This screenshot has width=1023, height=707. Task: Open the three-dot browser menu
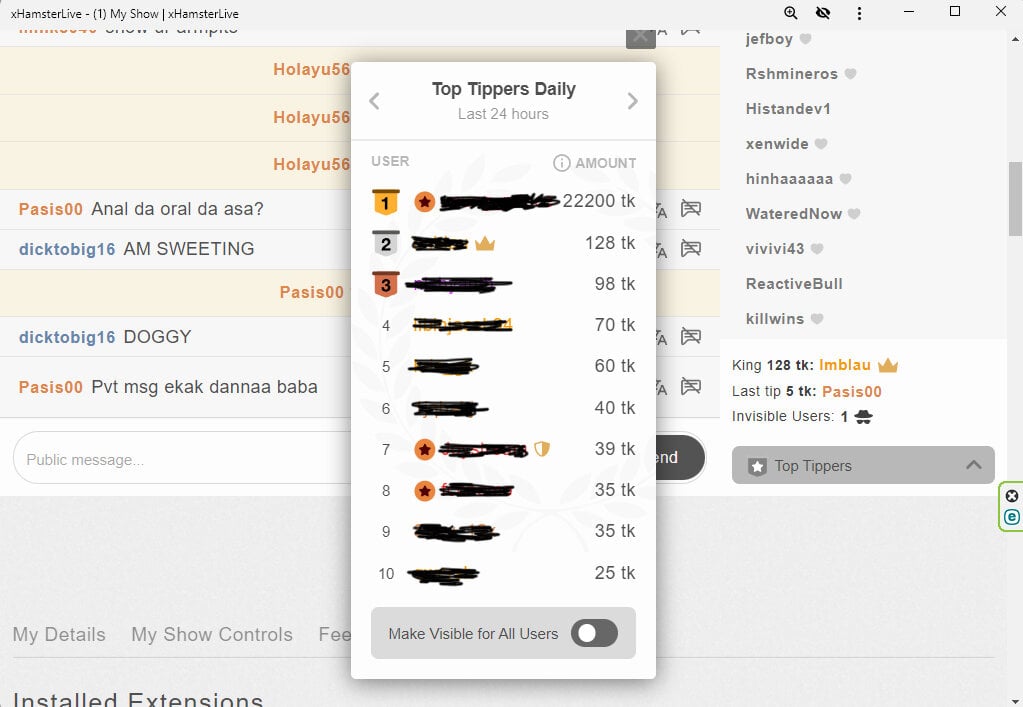click(x=860, y=13)
